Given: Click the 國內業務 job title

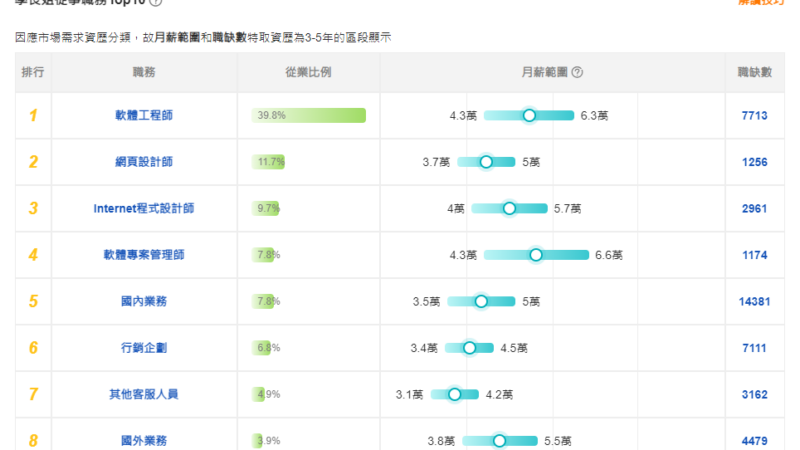Looking at the screenshot, I should (x=143, y=301).
